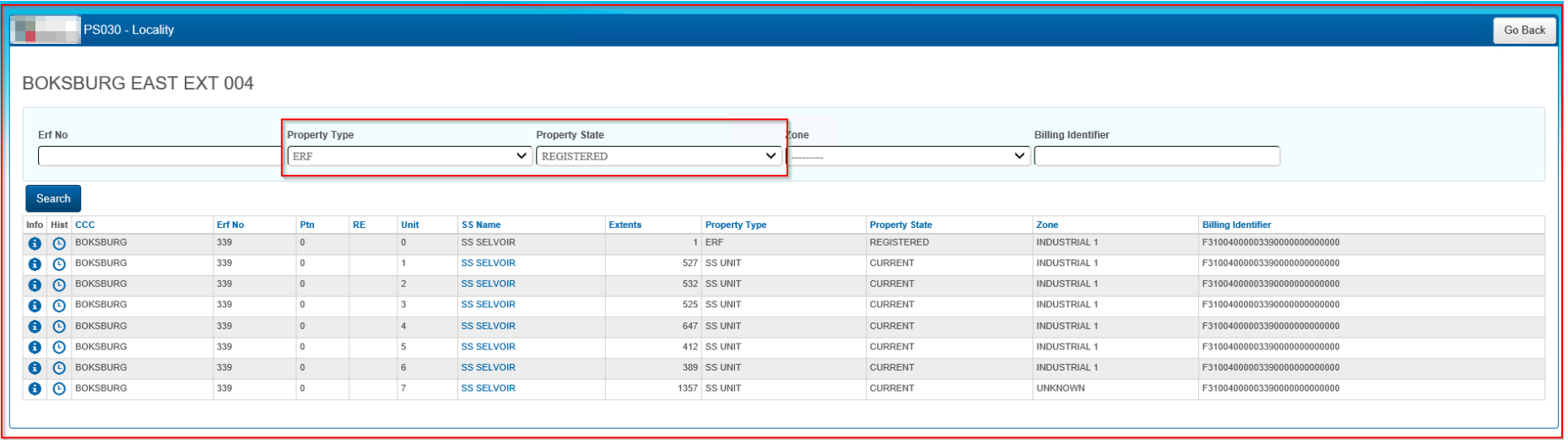Sort table by Extents column header
This screenshot has width=1568, height=444.
coord(624,225)
